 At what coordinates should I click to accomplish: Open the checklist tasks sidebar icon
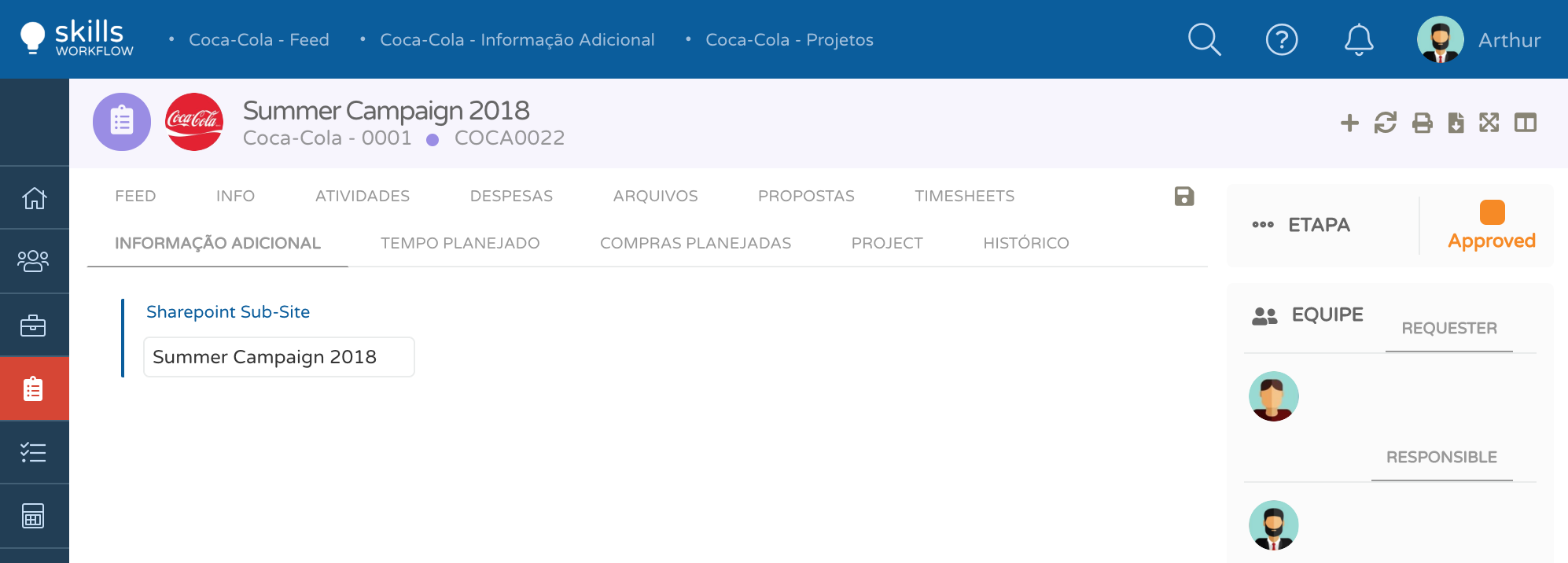click(33, 452)
